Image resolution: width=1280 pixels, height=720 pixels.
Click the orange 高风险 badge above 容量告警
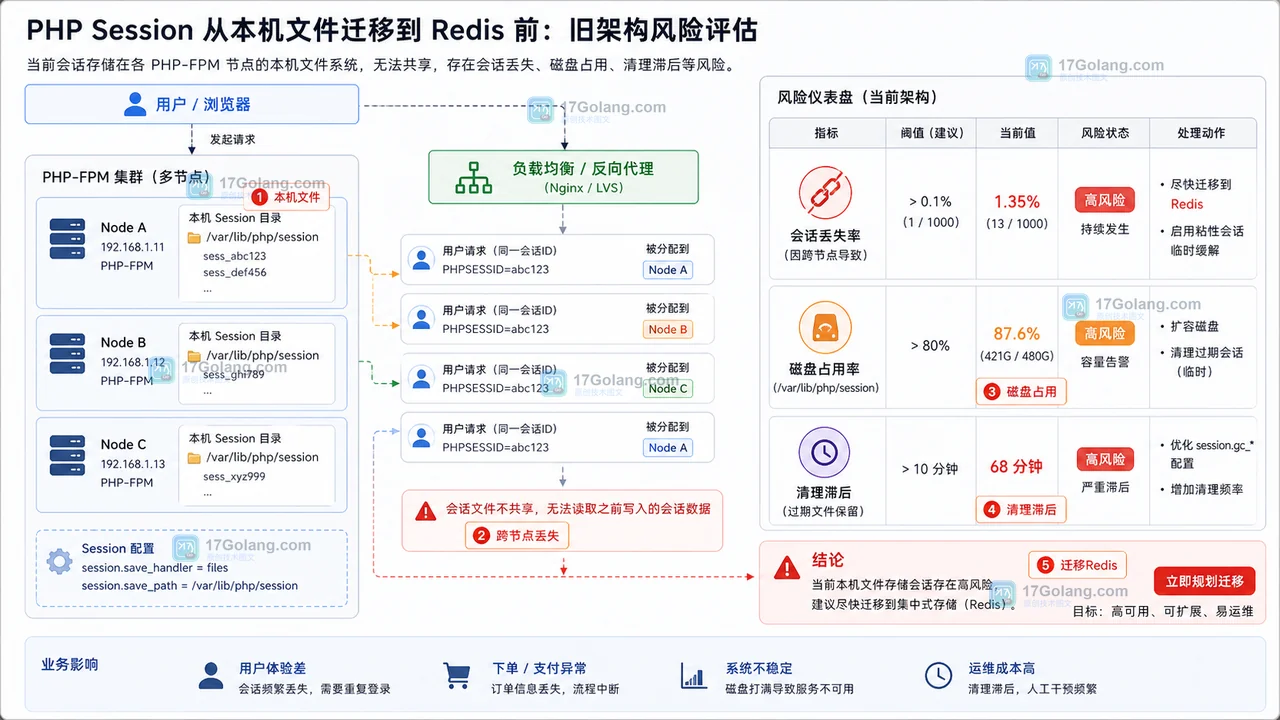1105,333
